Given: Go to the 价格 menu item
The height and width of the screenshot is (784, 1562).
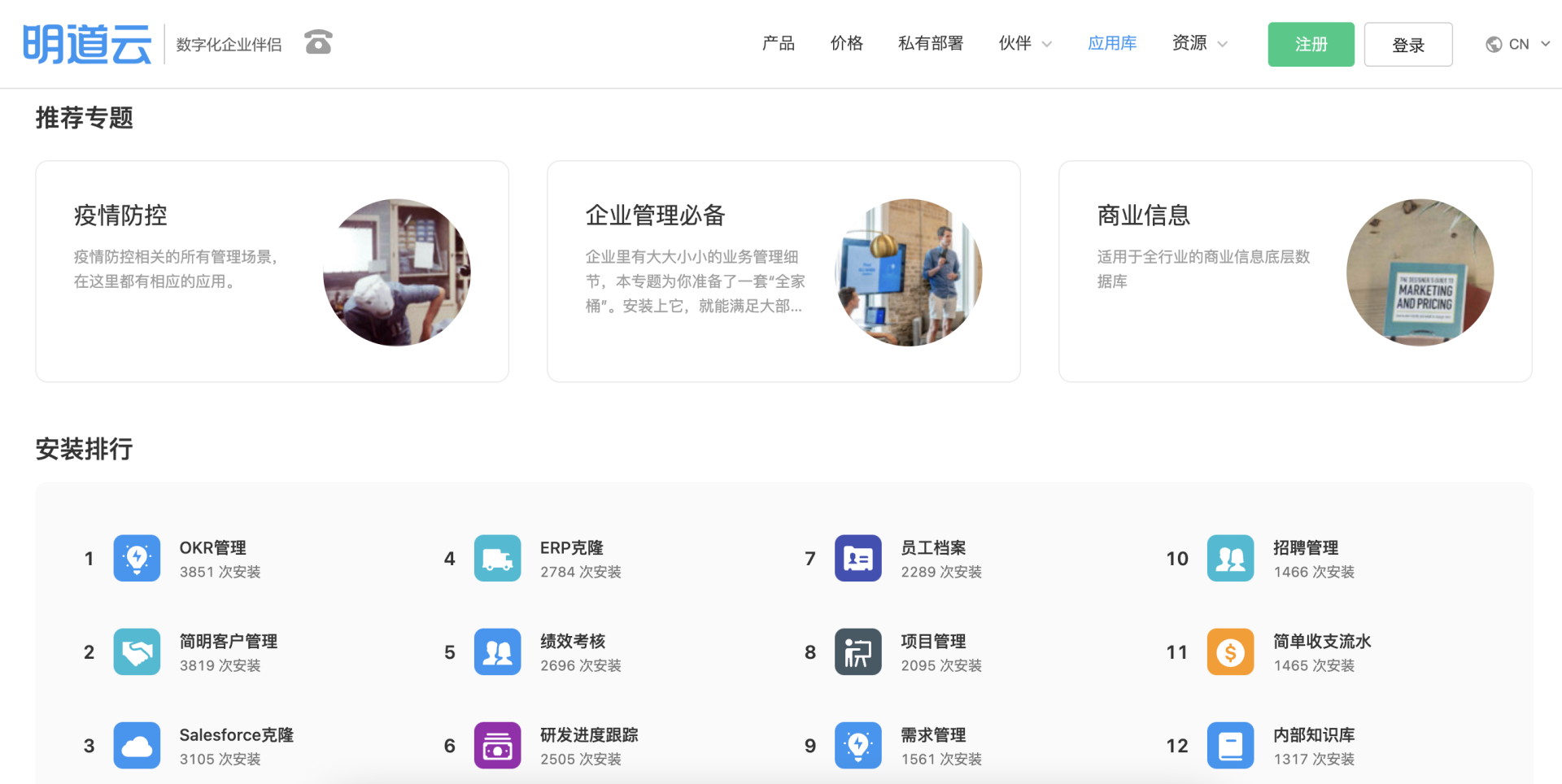Looking at the screenshot, I should pyautogui.click(x=846, y=44).
